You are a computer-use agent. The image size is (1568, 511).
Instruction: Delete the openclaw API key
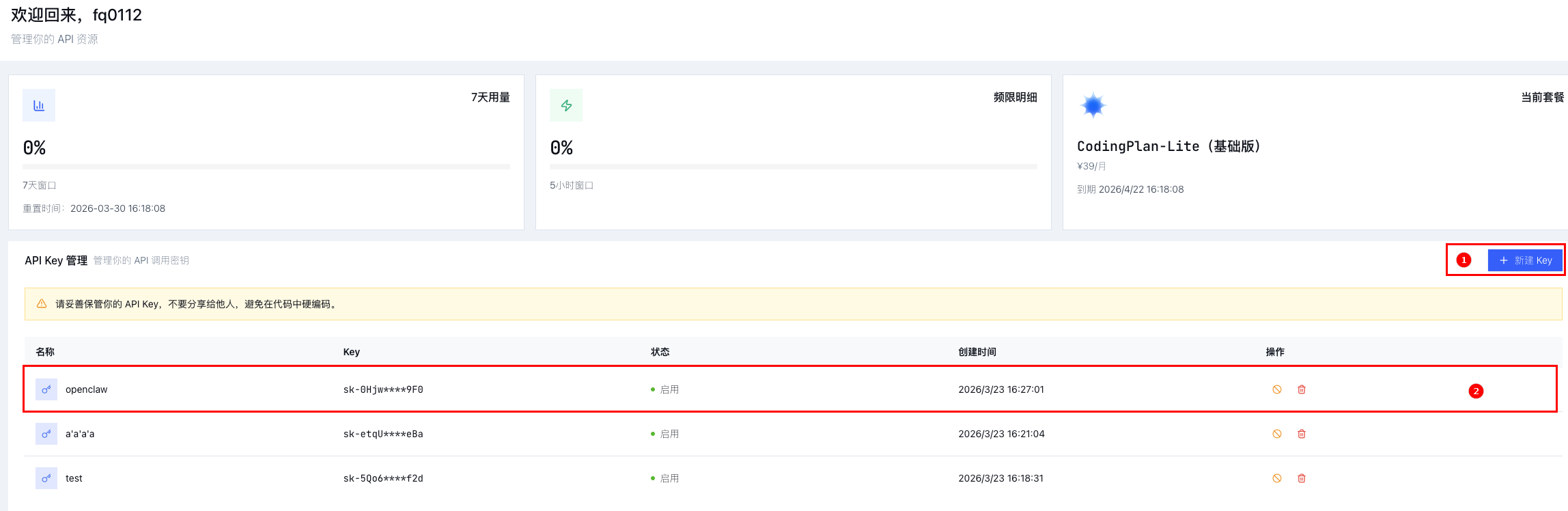(1302, 389)
